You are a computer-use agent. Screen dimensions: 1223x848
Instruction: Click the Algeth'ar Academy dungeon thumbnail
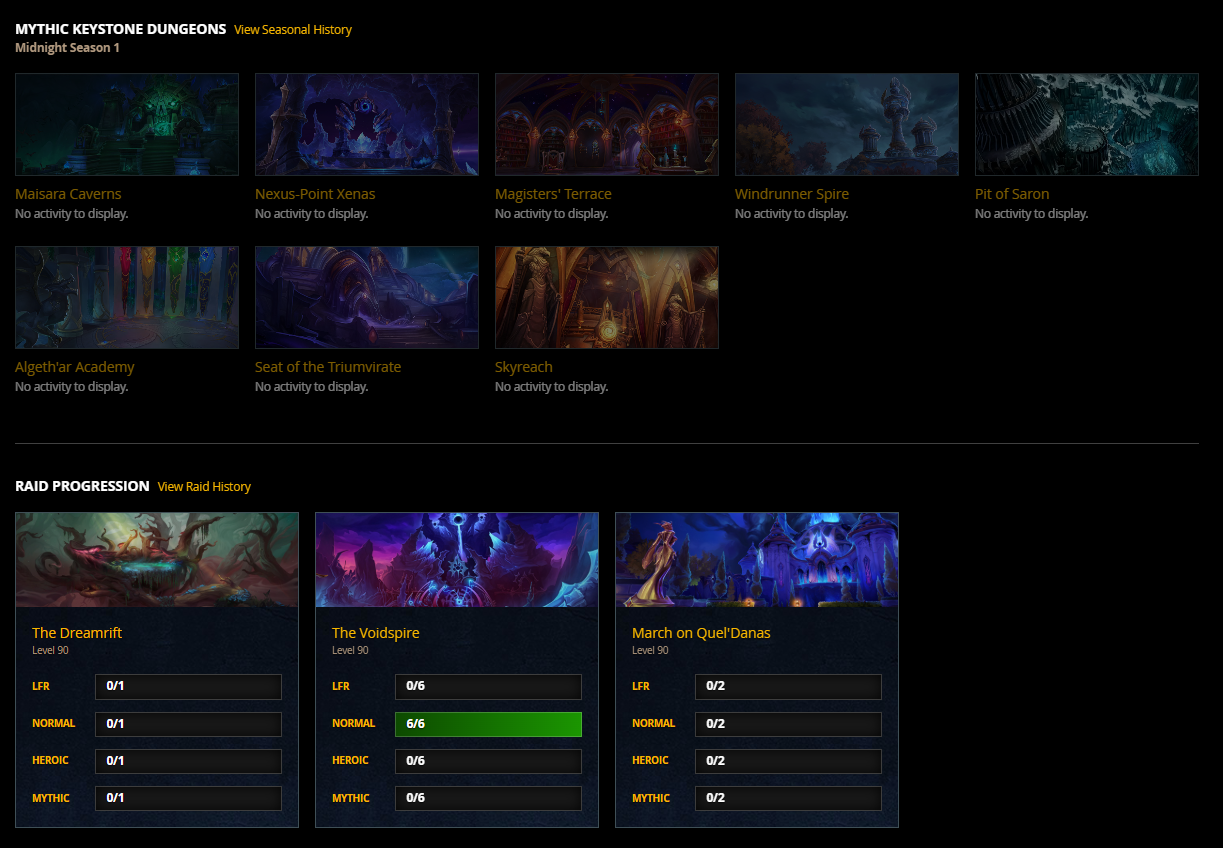coord(127,298)
